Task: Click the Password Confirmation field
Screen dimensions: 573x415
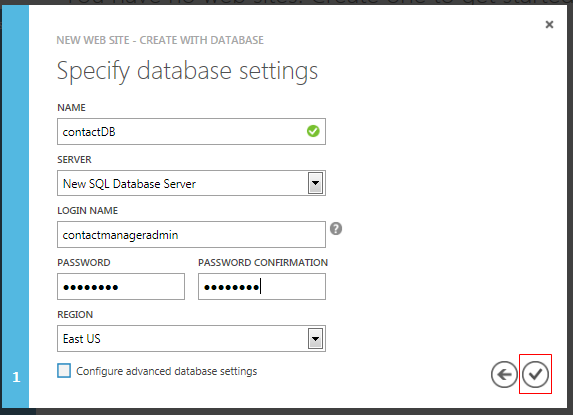Action: (262, 287)
